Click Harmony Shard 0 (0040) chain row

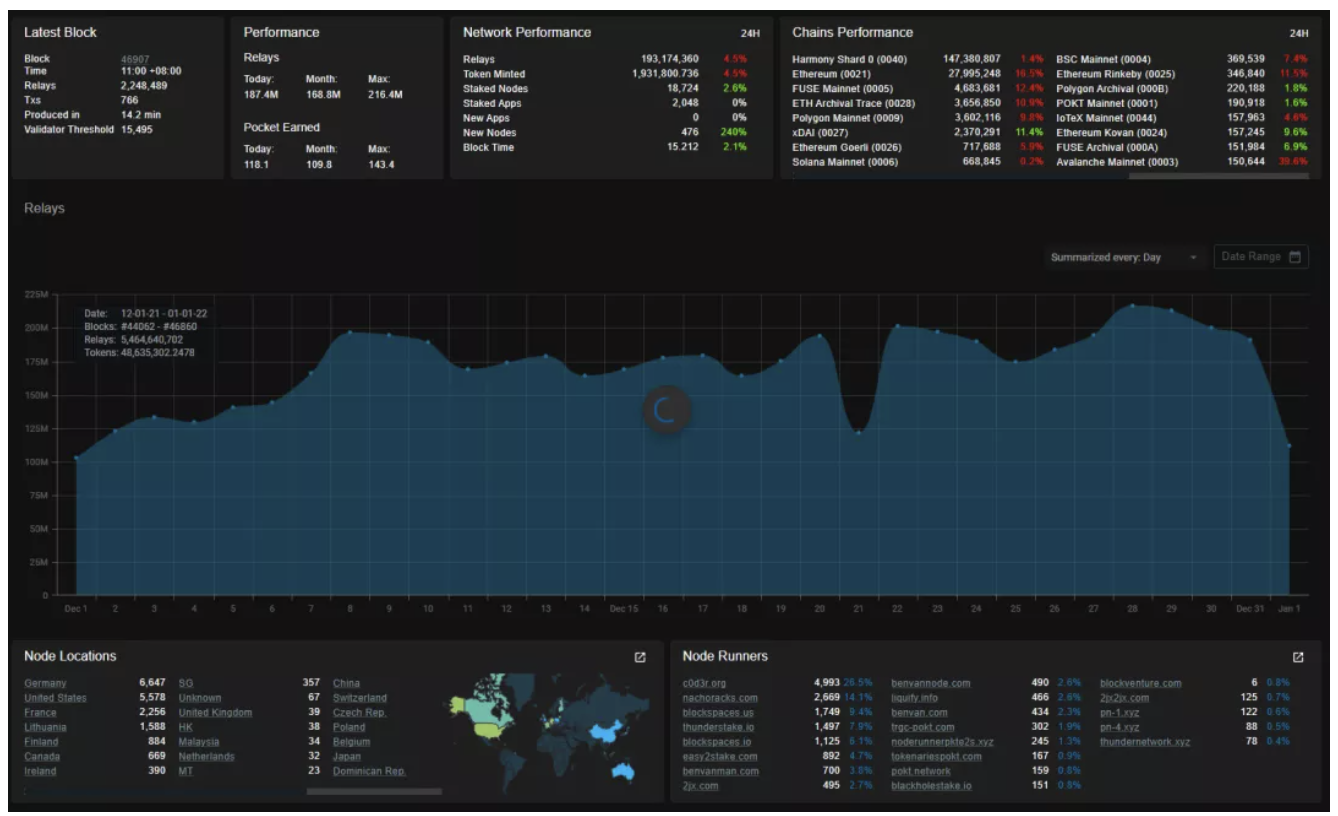pyautogui.click(x=918, y=59)
